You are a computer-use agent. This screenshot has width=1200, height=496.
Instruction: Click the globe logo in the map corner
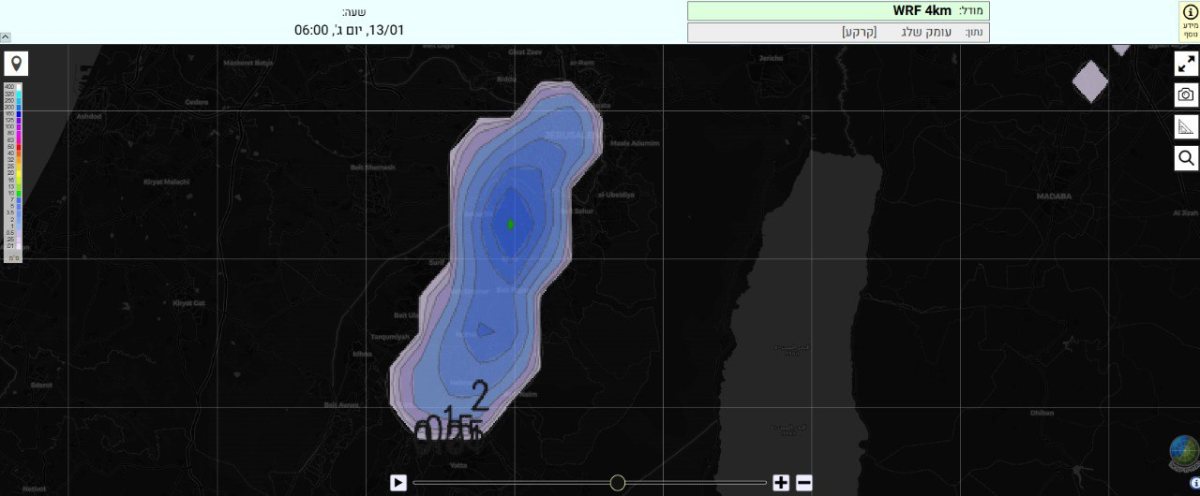pos(1184,453)
